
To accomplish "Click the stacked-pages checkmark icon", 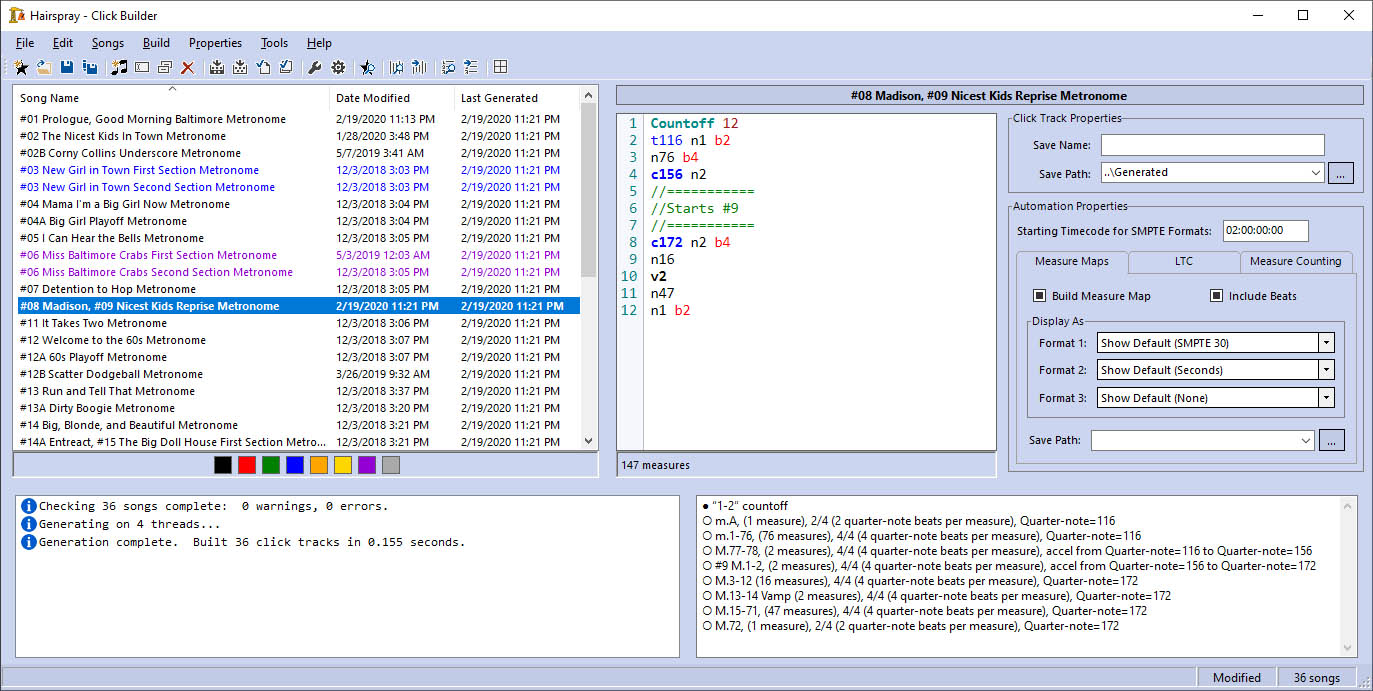I will point(286,67).
